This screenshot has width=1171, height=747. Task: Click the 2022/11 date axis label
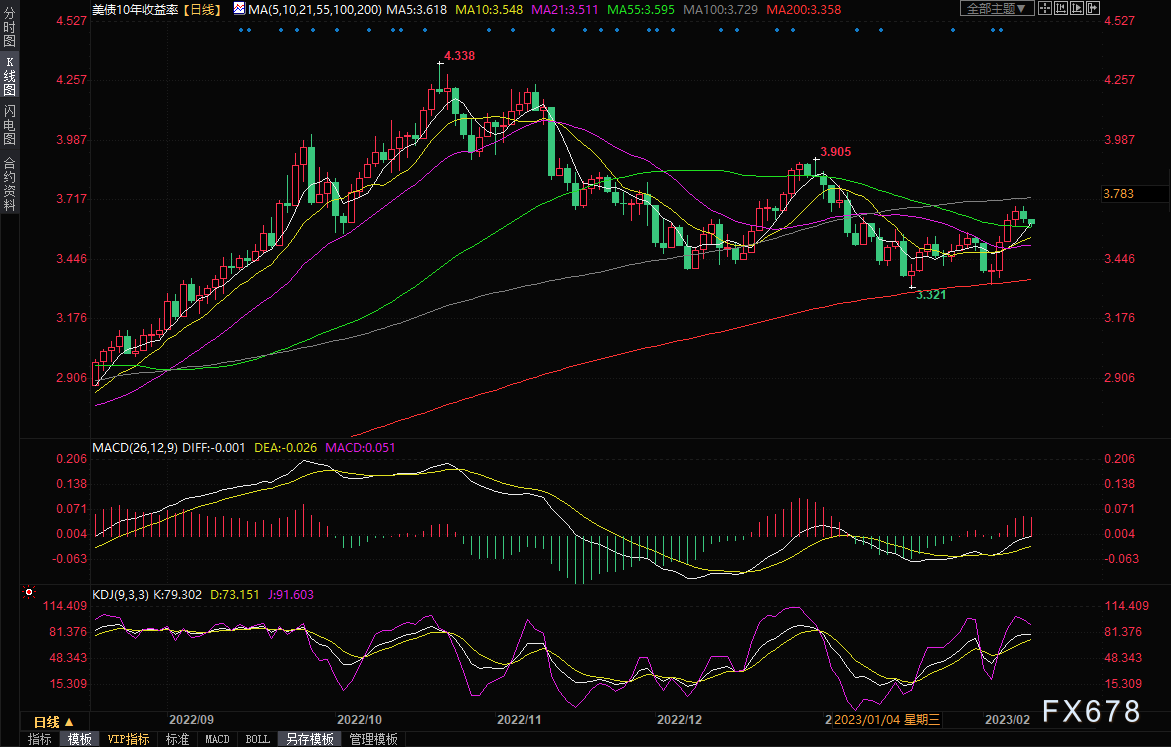(519, 719)
